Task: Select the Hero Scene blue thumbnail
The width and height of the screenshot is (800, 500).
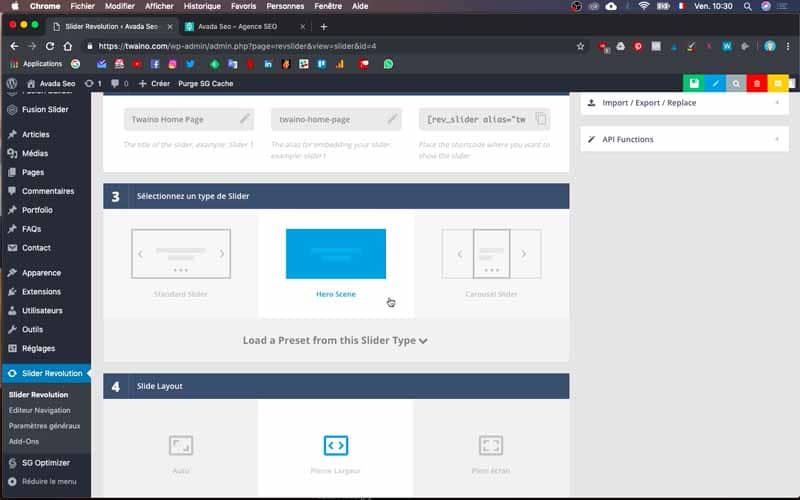Action: [336, 254]
